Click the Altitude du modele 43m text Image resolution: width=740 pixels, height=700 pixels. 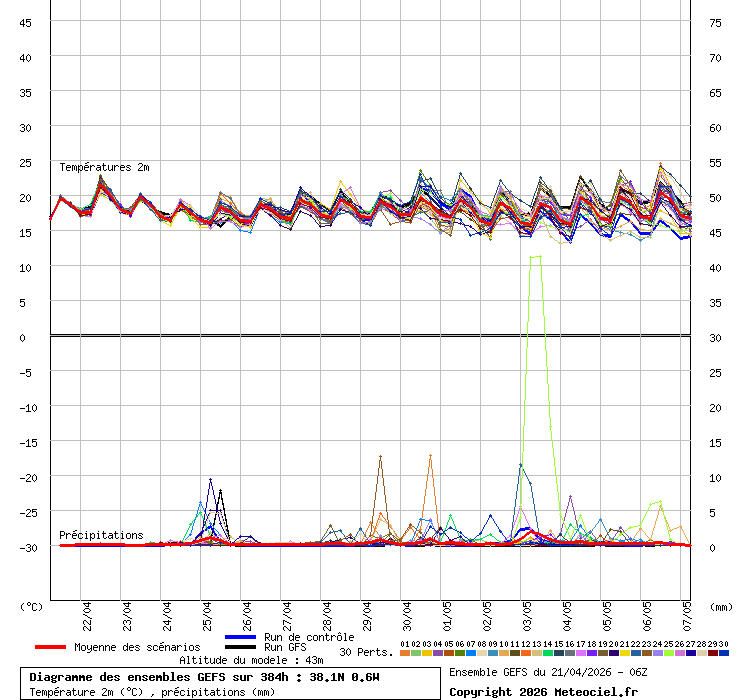[x=251, y=660]
